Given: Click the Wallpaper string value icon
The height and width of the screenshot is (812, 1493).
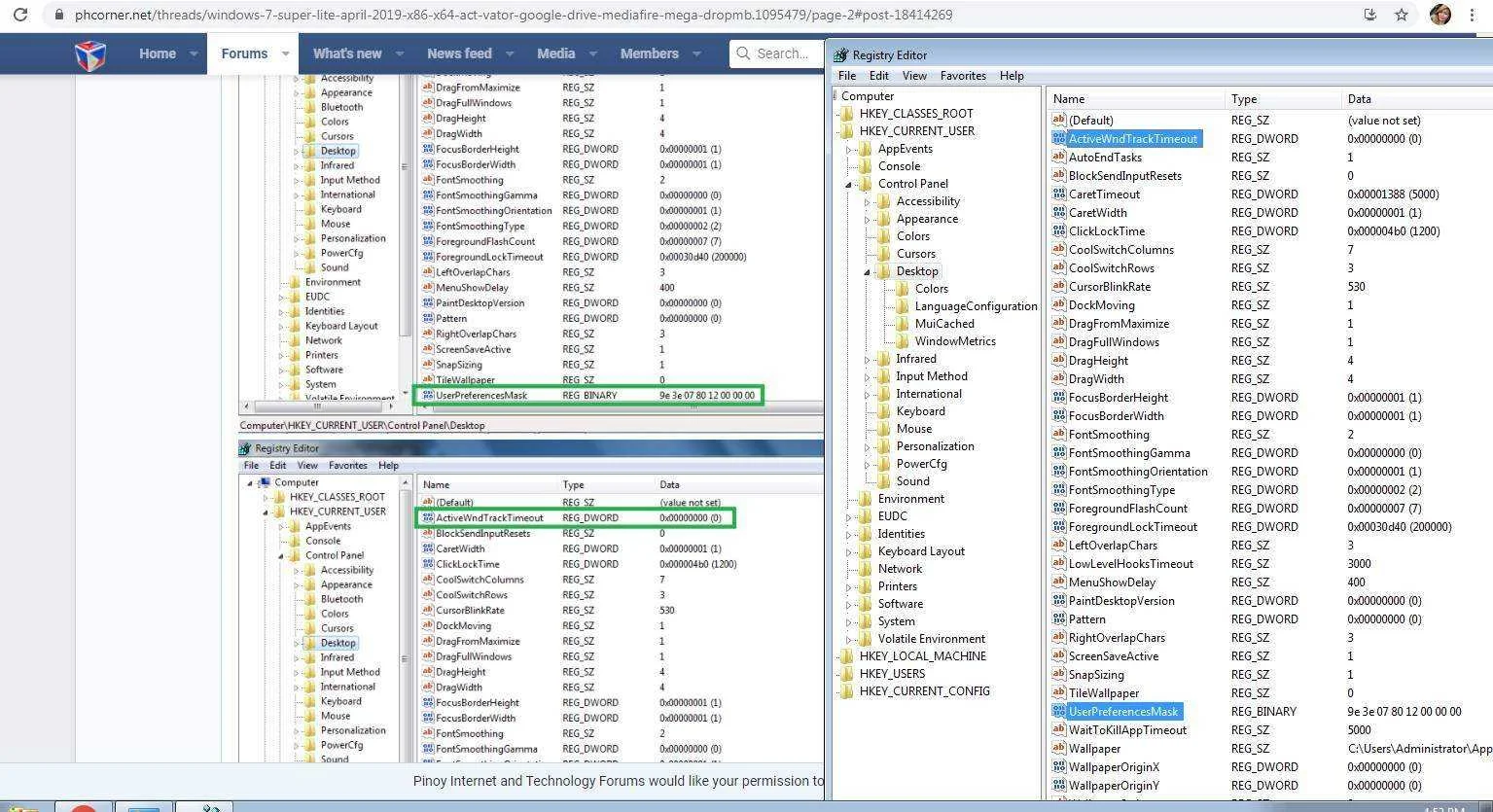Looking at the screenshot, I should pos(1059,748).
